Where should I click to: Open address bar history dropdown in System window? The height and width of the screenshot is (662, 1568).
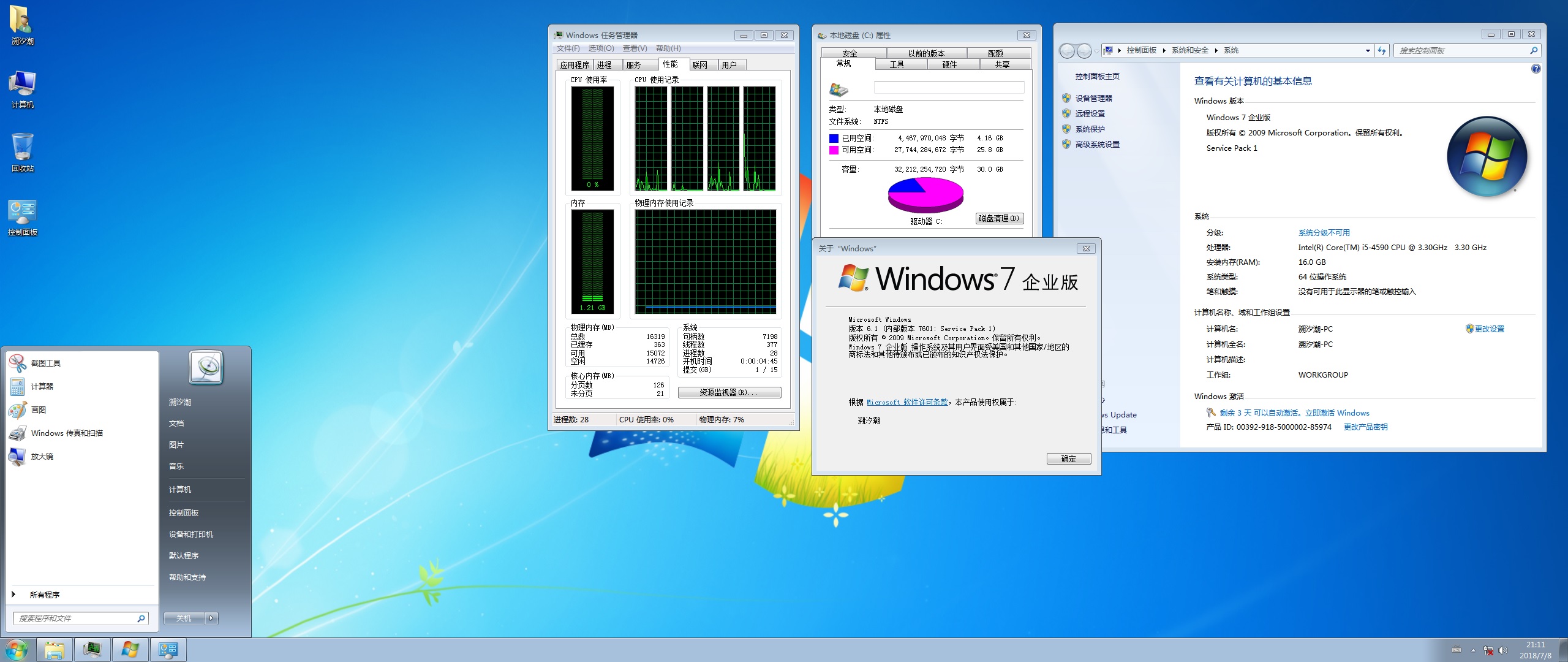click(1368, 50)
